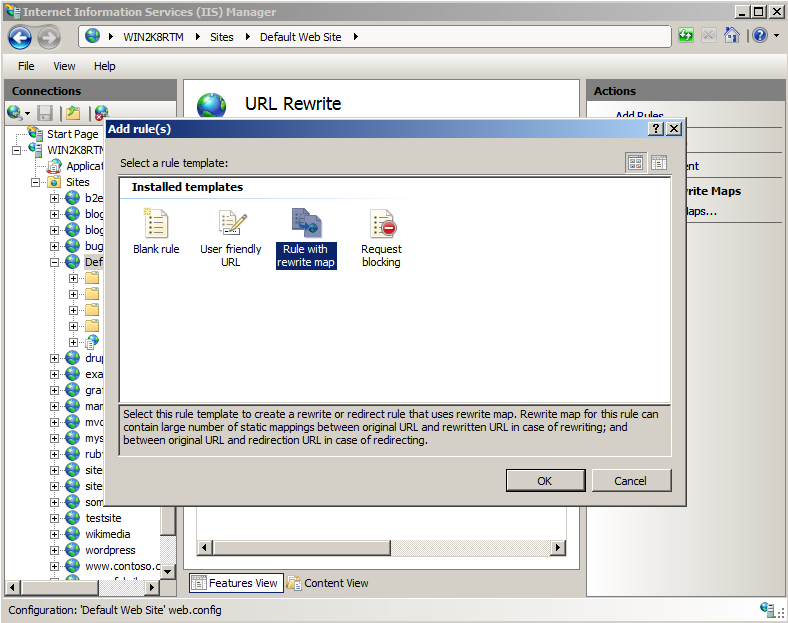Viewport: 788px width, 623px height.
Task: Click Default Web Site in breadcrumb
Action: tap(301, 37)
